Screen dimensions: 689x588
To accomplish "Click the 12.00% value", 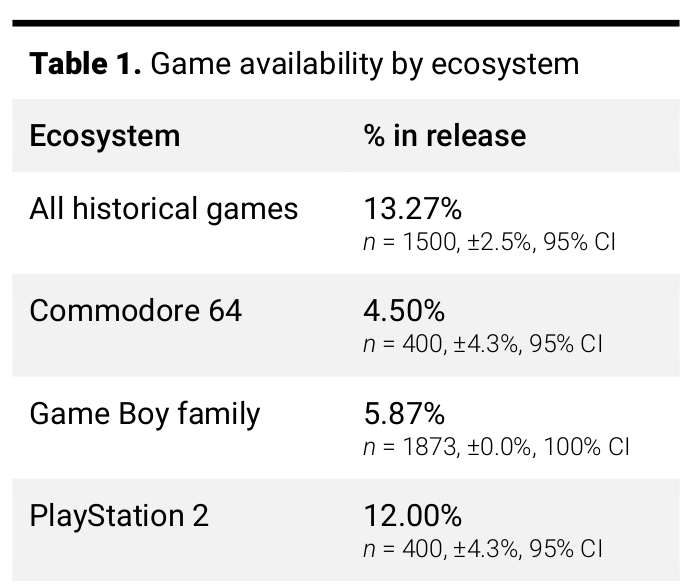I will point(412,516).
